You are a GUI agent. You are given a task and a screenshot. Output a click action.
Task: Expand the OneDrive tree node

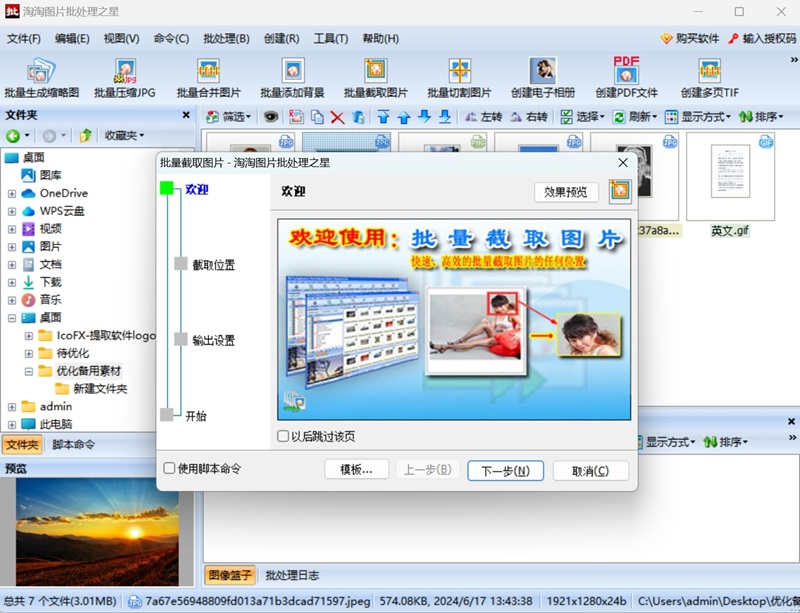click(12, 193)
